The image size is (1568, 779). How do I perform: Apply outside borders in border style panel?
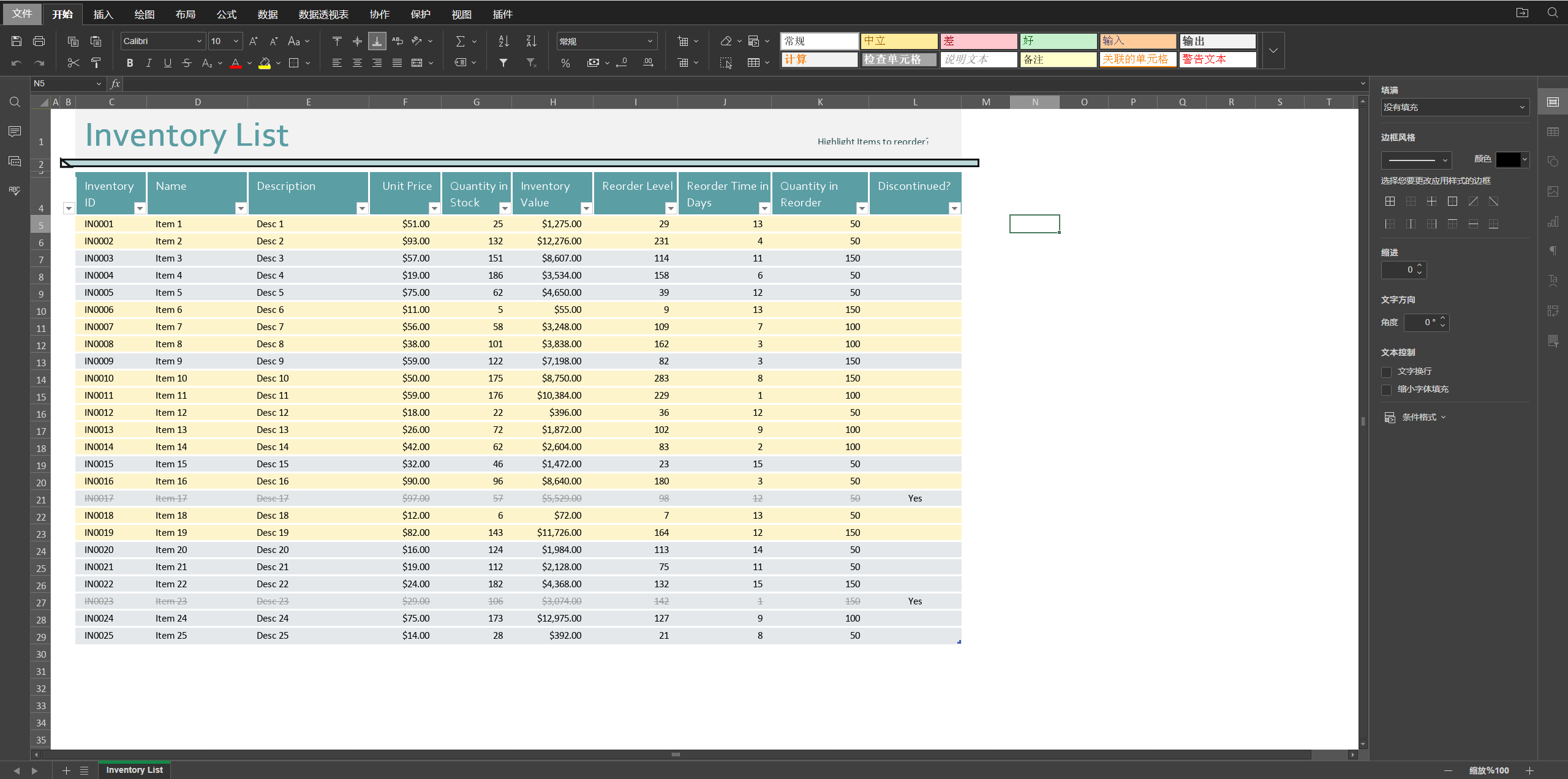[1452, 201]
